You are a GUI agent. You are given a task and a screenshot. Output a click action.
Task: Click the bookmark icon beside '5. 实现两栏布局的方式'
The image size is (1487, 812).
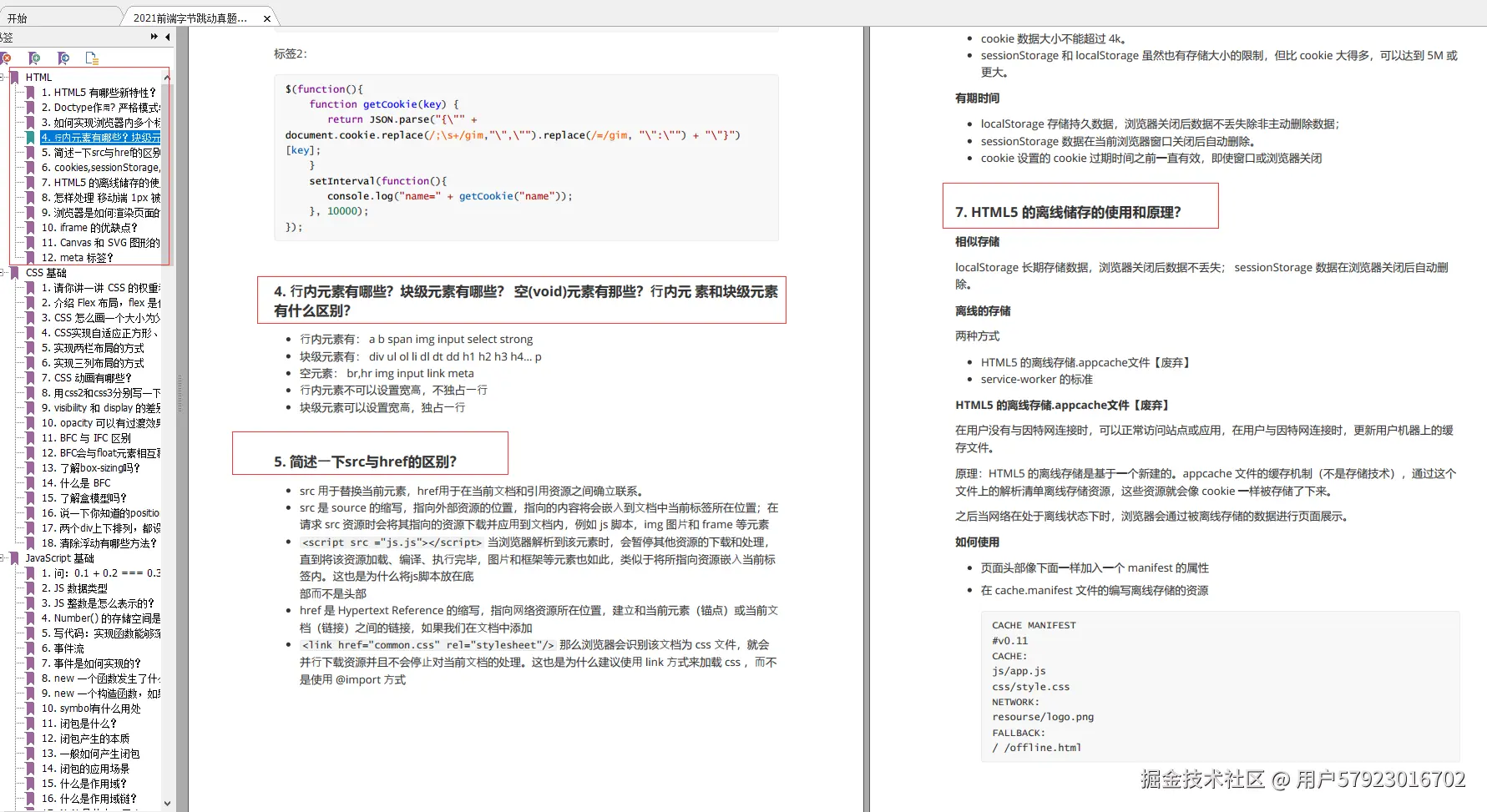click(x=31, y=348)
